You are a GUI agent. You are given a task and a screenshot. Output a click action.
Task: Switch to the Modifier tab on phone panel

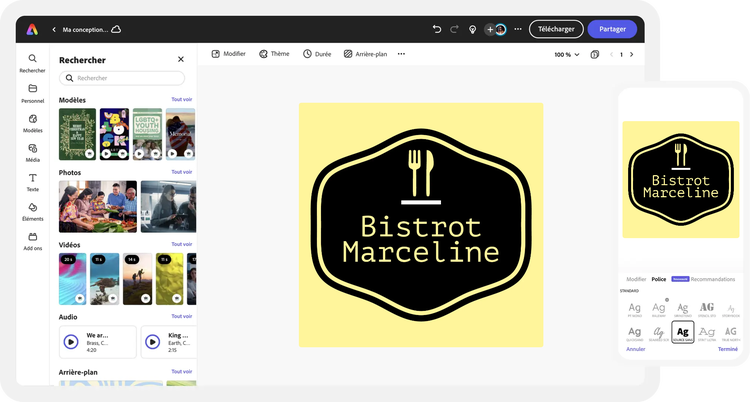636,279
